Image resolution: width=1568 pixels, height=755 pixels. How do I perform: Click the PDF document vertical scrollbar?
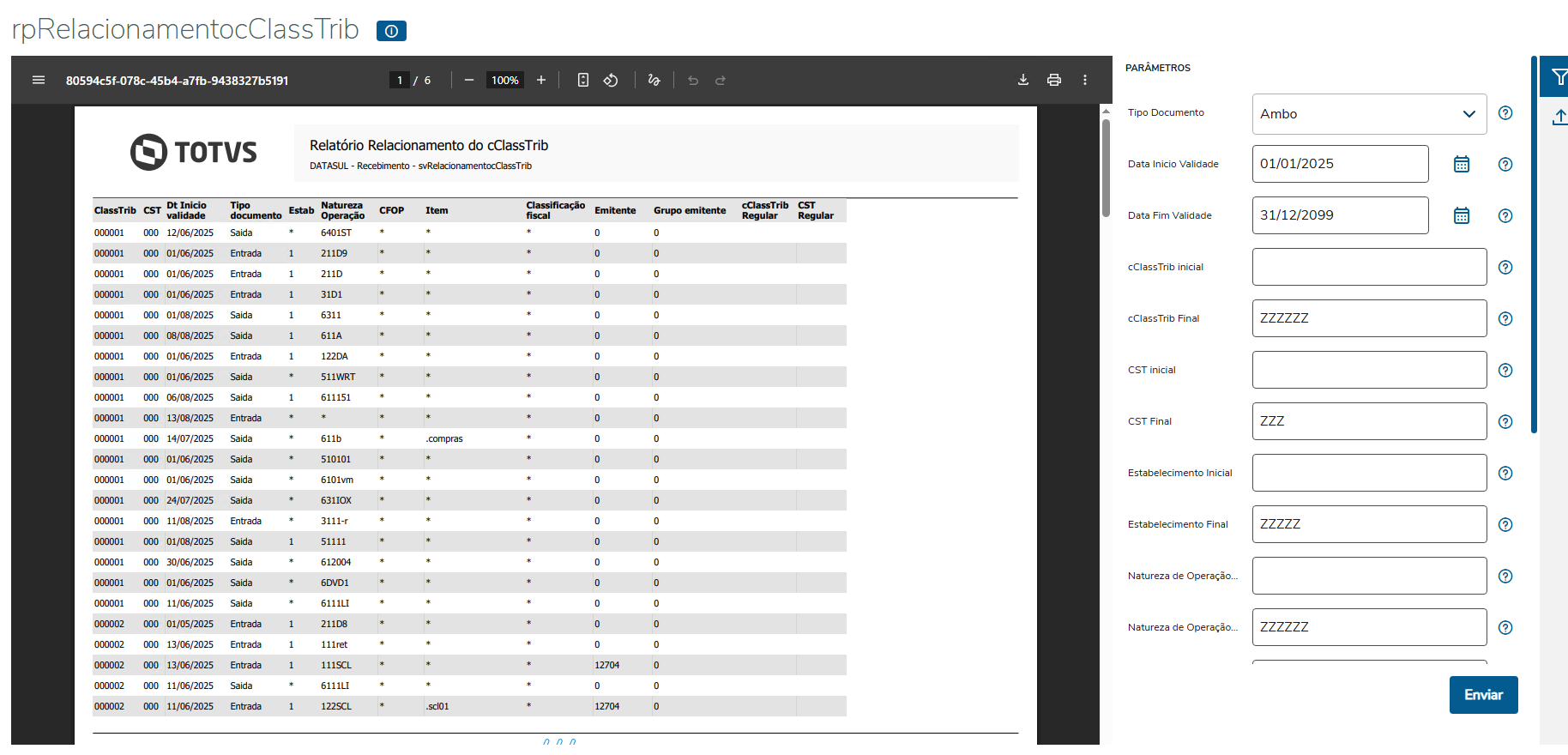tap(1107, 167)
